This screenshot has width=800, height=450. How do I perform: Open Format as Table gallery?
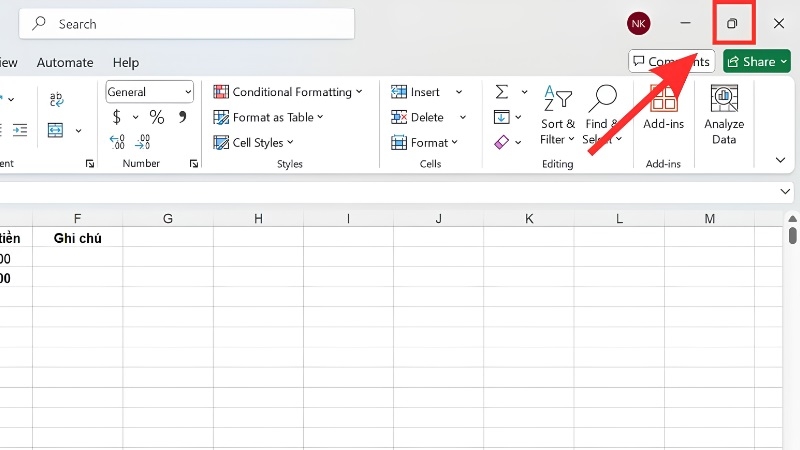(x=268, y=117)
